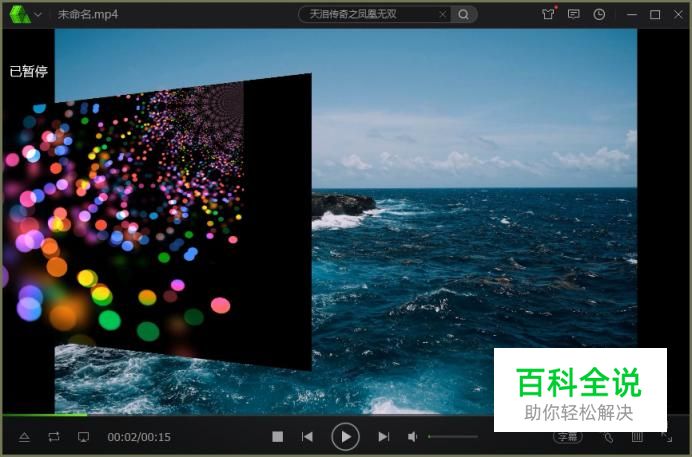Open the playlist panel icon
This screenshot has height=457, width=692.
637,437
